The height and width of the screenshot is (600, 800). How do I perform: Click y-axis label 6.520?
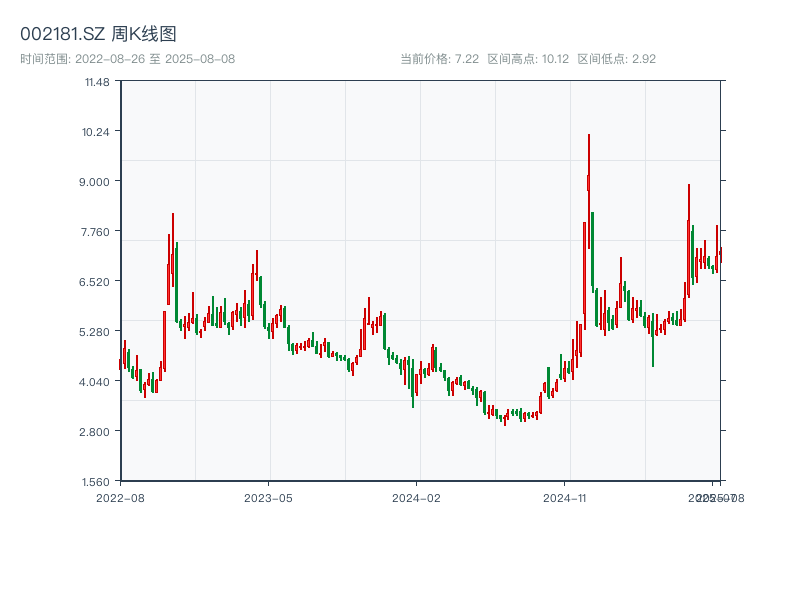point(94,282)
